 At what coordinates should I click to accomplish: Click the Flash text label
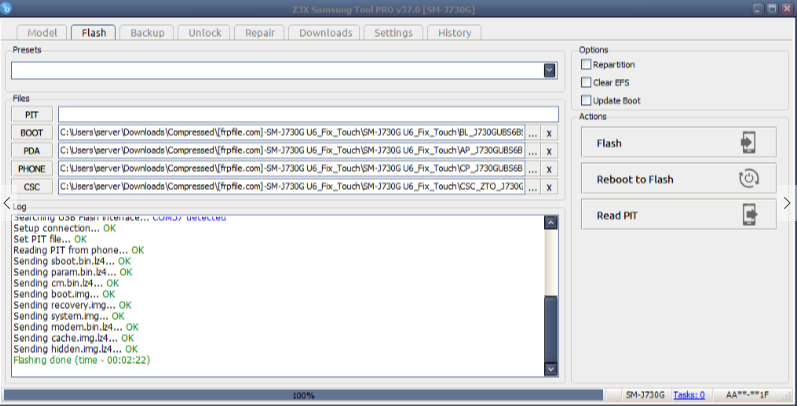pos(609,143)
